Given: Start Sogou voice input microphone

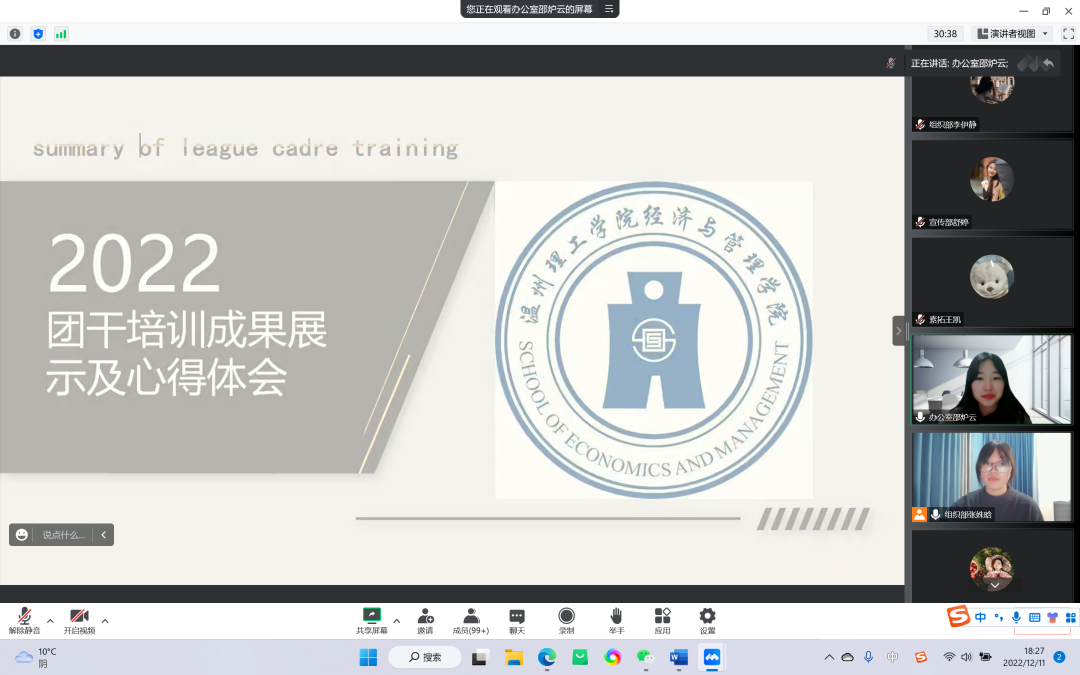Looking at the screenshot, I should (1017, 617).
